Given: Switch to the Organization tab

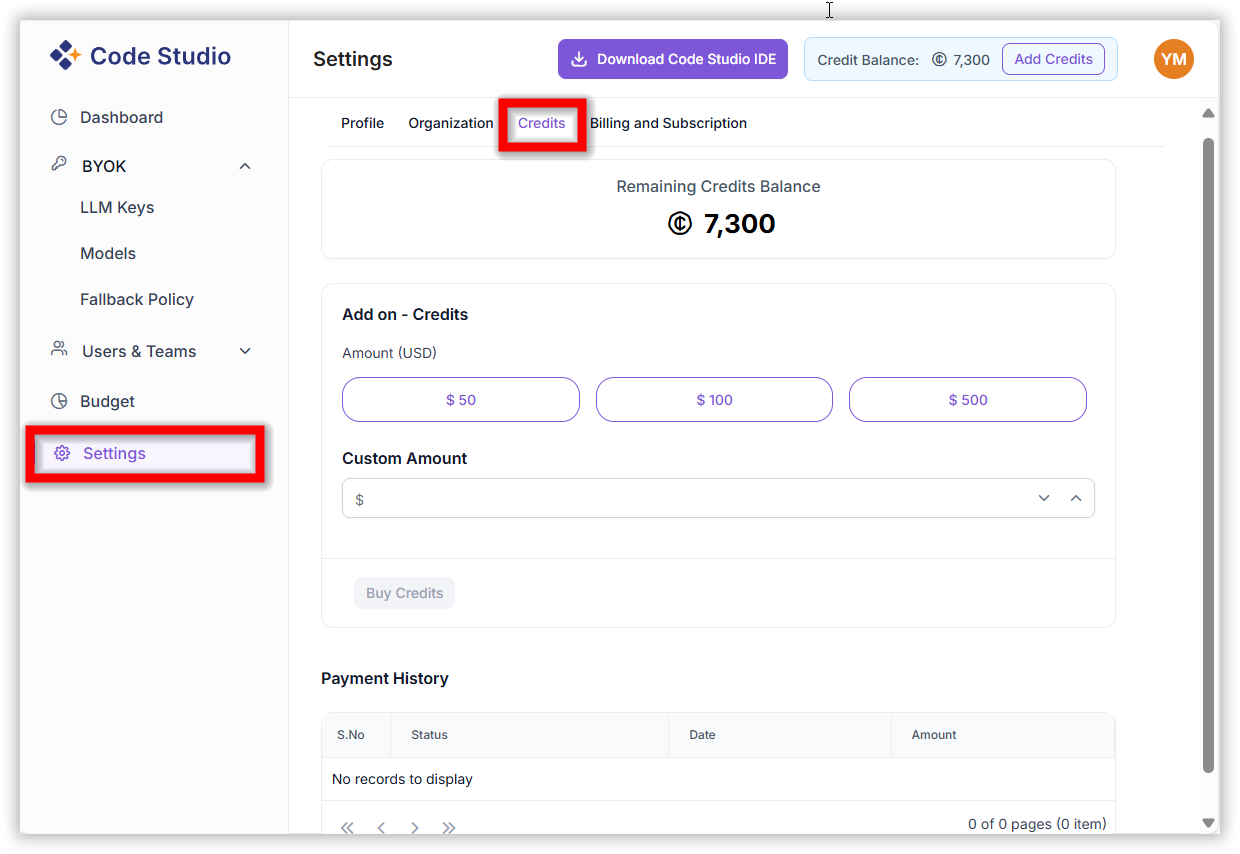Looking at the screenshot, I should tap(450, 123).
